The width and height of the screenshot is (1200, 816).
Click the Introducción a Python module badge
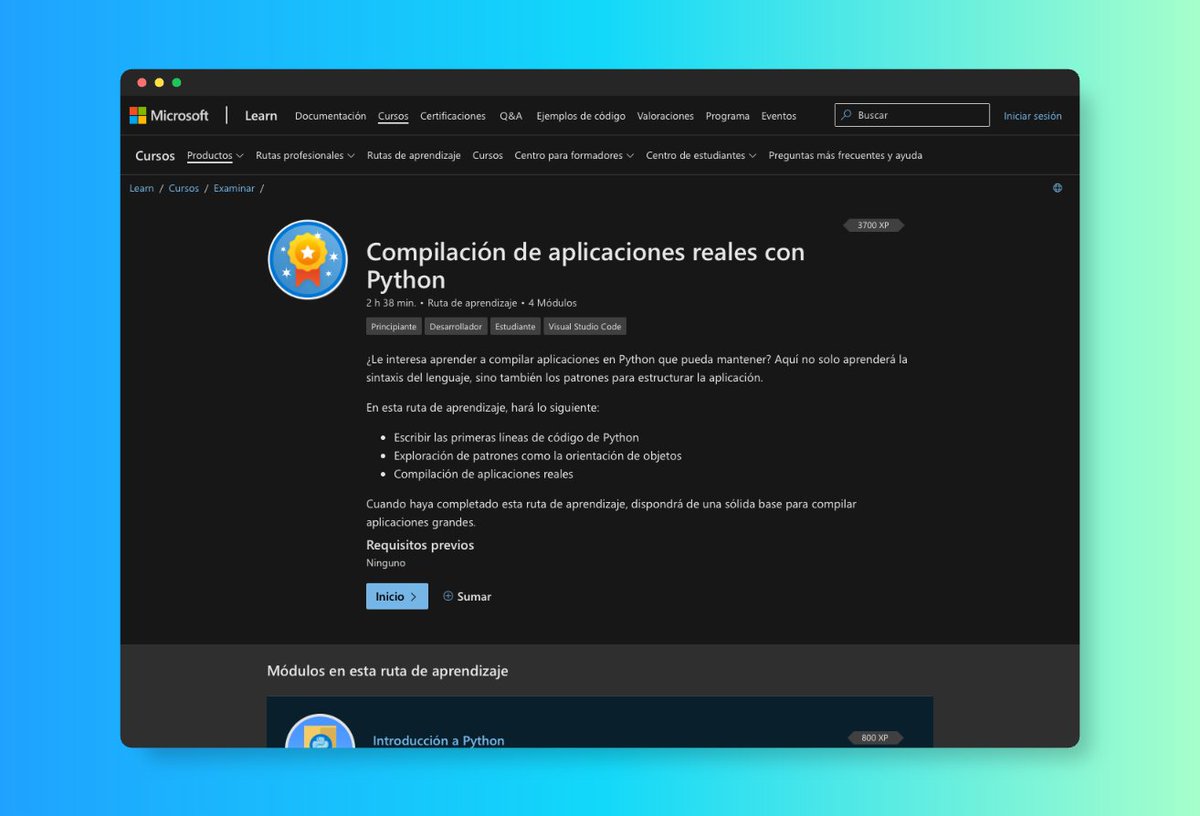coord(320,732)
